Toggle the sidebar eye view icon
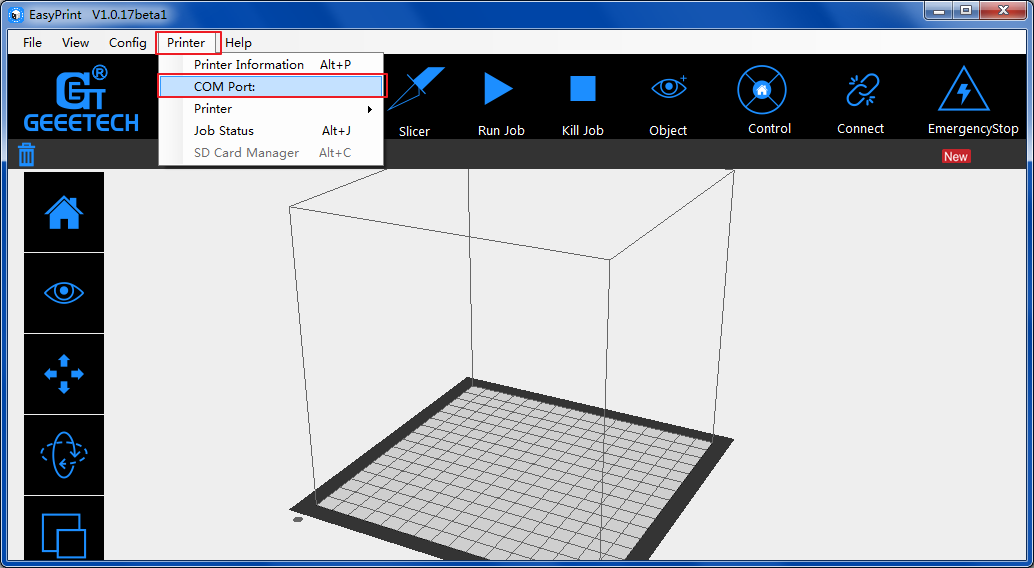 click(64, 293)
